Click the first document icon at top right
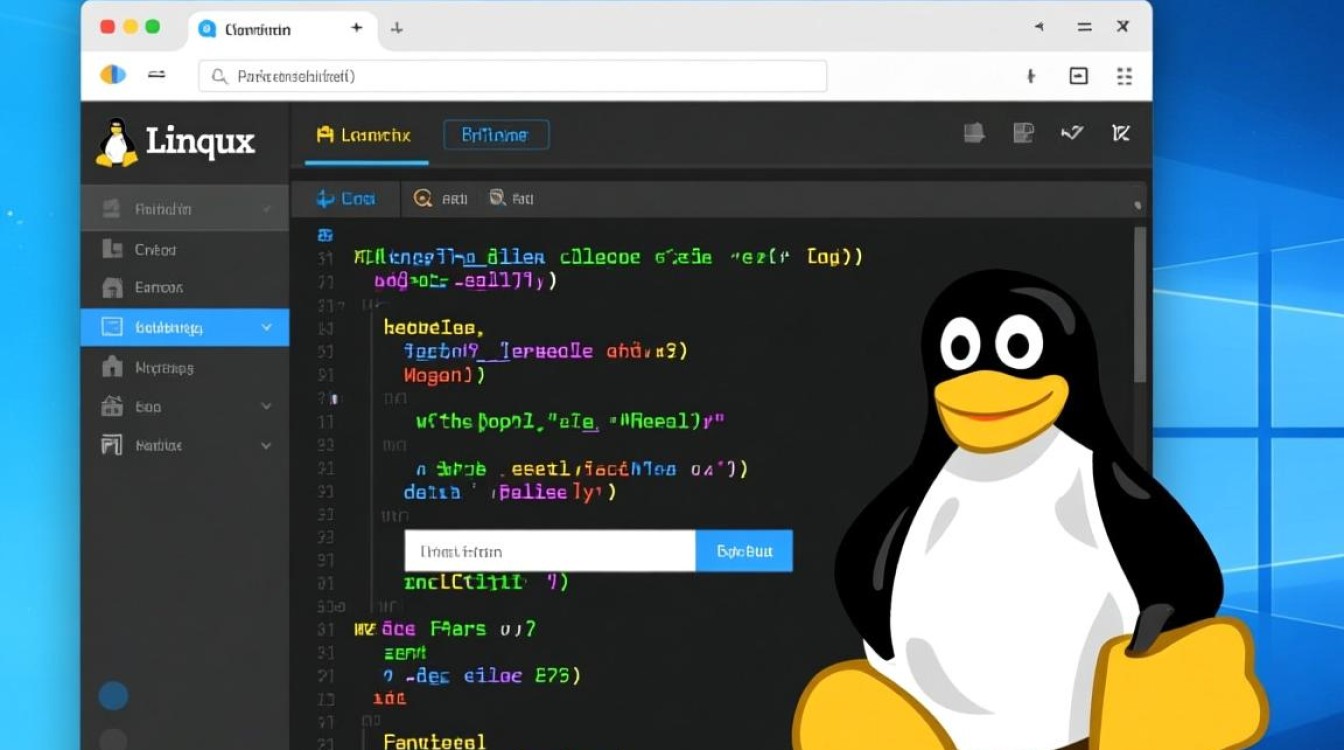 tap(974, 132)
